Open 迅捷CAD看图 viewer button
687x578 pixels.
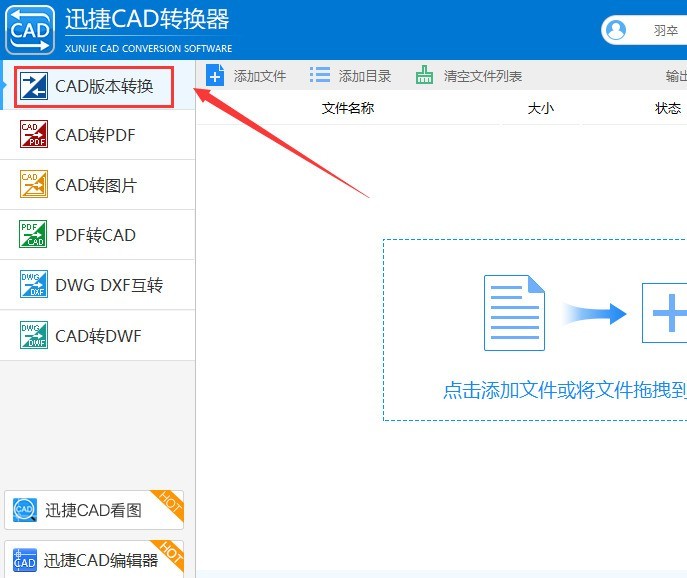tap(93, 510)
